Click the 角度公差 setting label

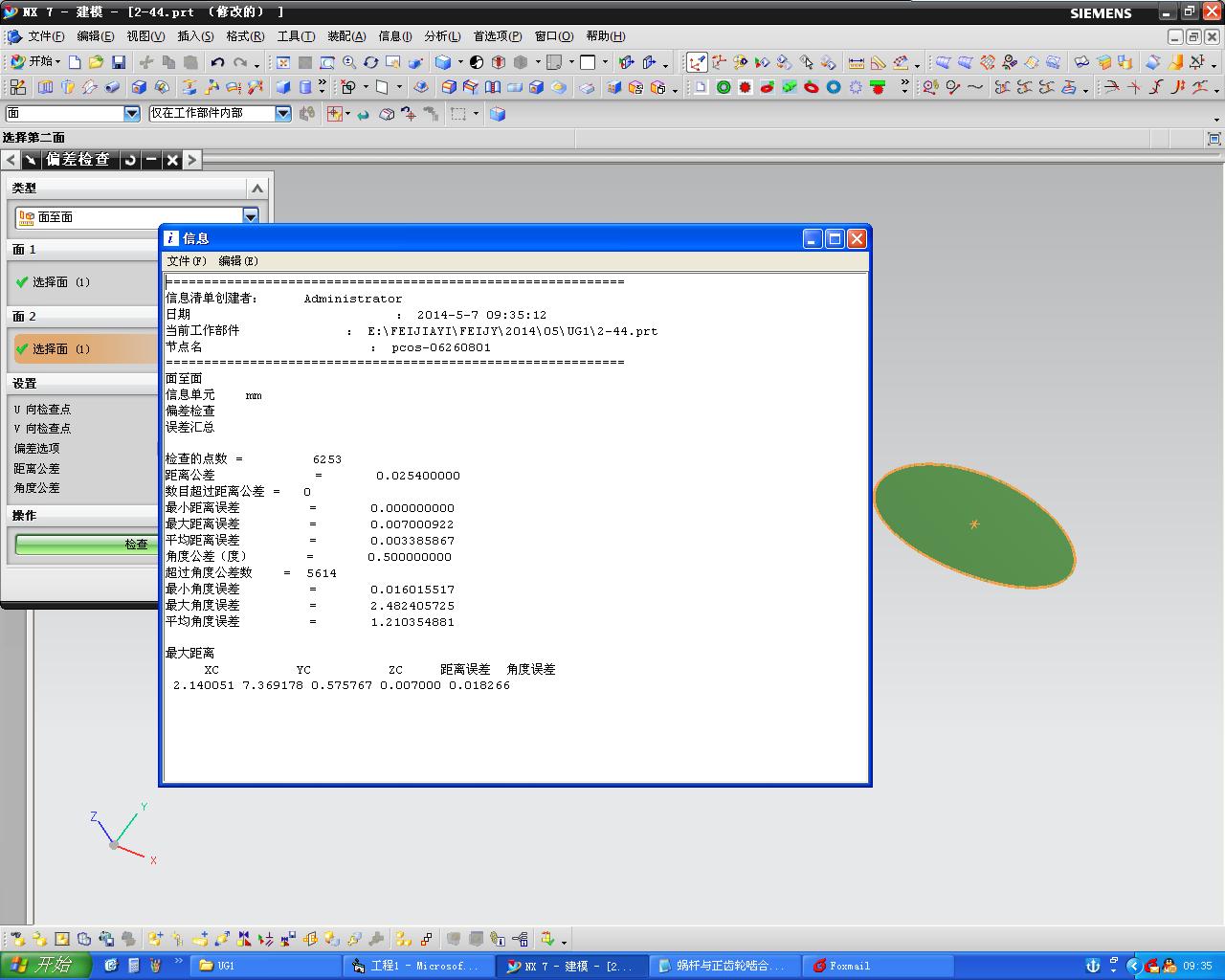[x=37, y=487]
